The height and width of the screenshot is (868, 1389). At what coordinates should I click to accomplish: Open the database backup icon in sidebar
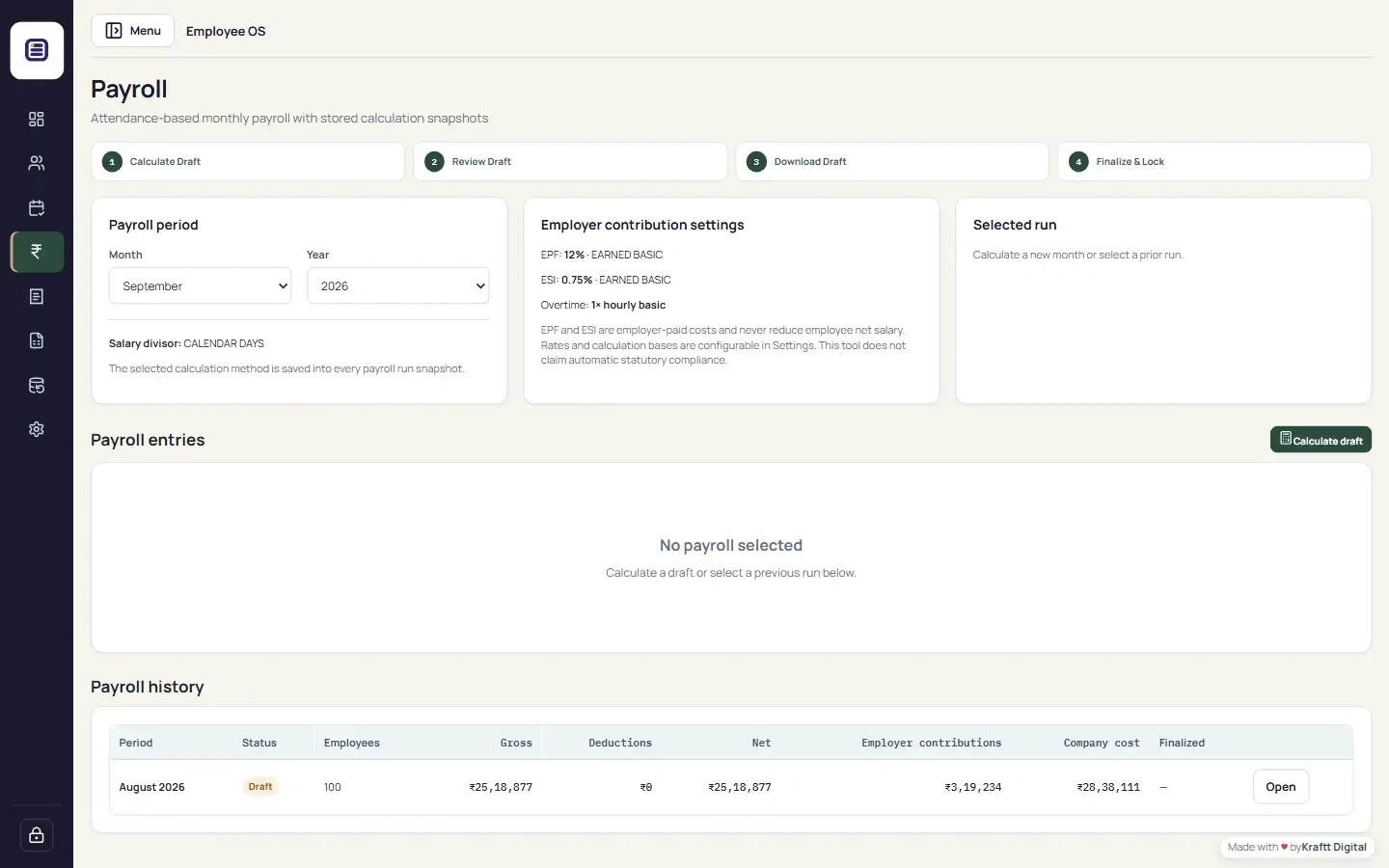(x=37, y=385)
